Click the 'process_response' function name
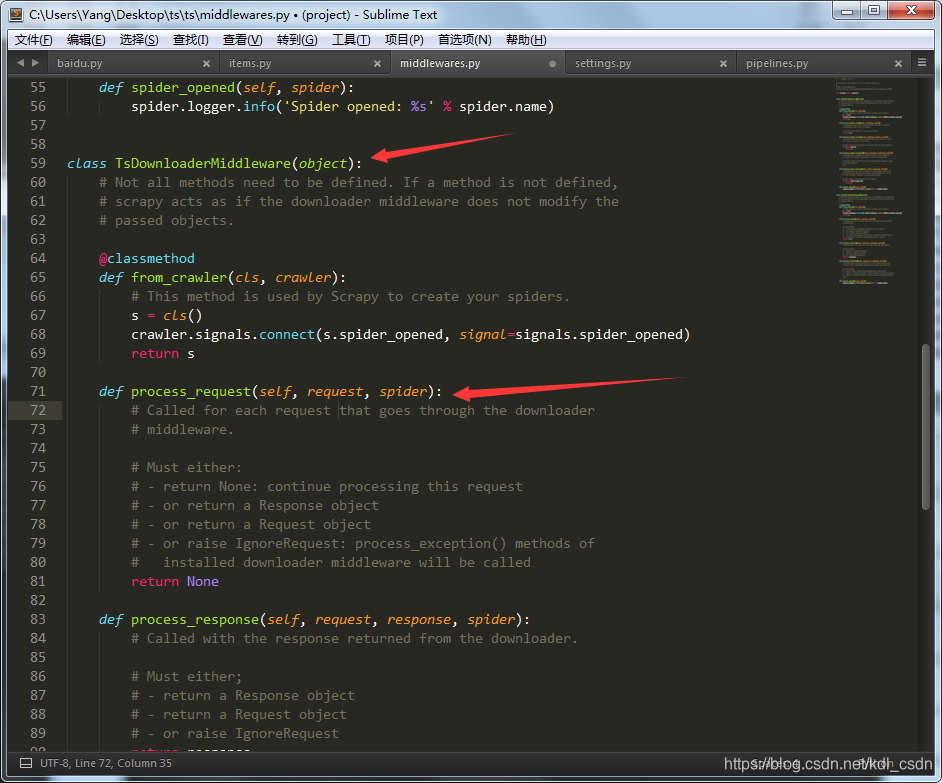The height and width of the screenshot is (783, 942). (x=195, y=620)
